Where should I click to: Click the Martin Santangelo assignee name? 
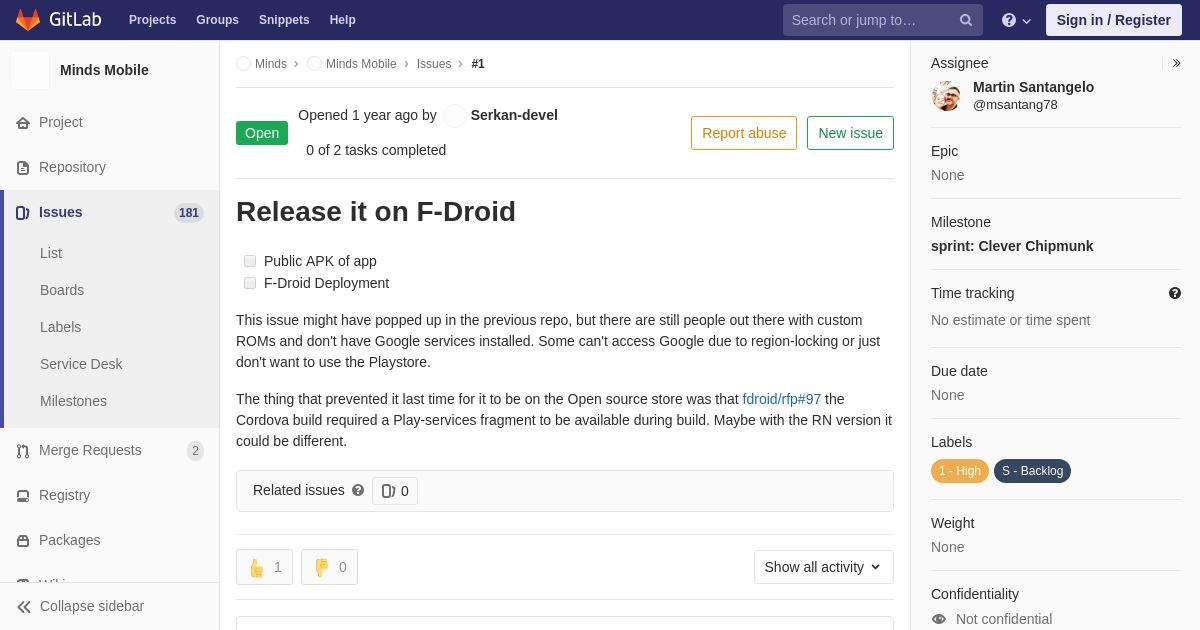1033,87
